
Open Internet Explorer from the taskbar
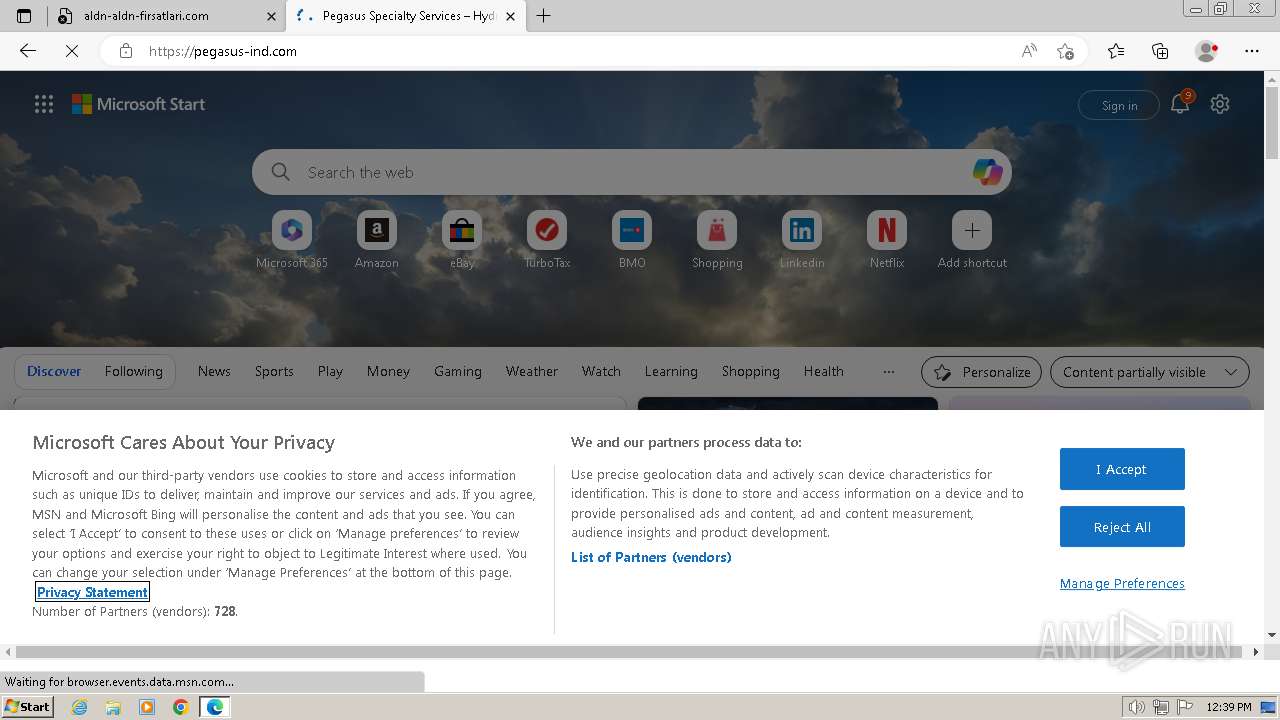pos(80,707)
